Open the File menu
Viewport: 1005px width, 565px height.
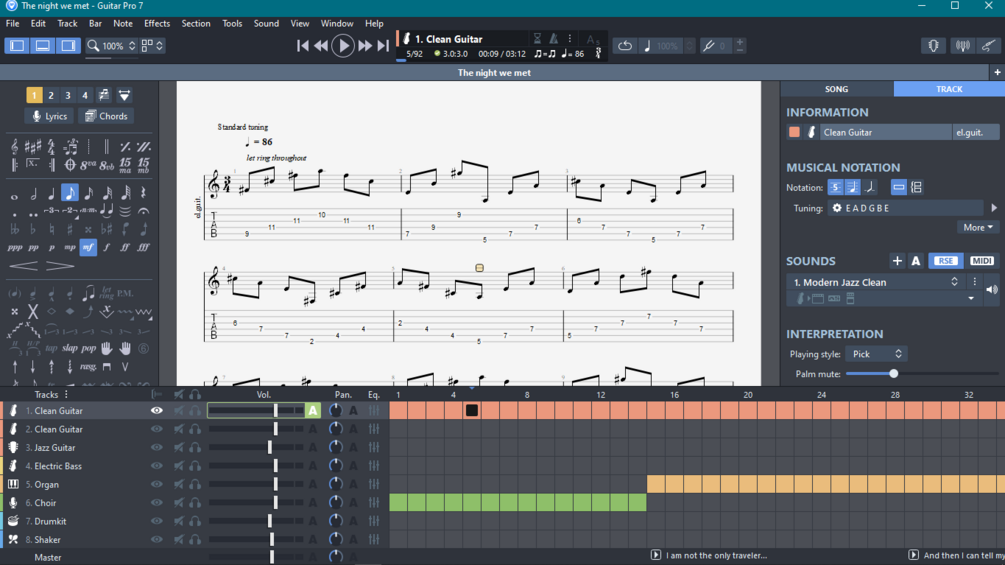pyautogui.click(x=13, y=23)
